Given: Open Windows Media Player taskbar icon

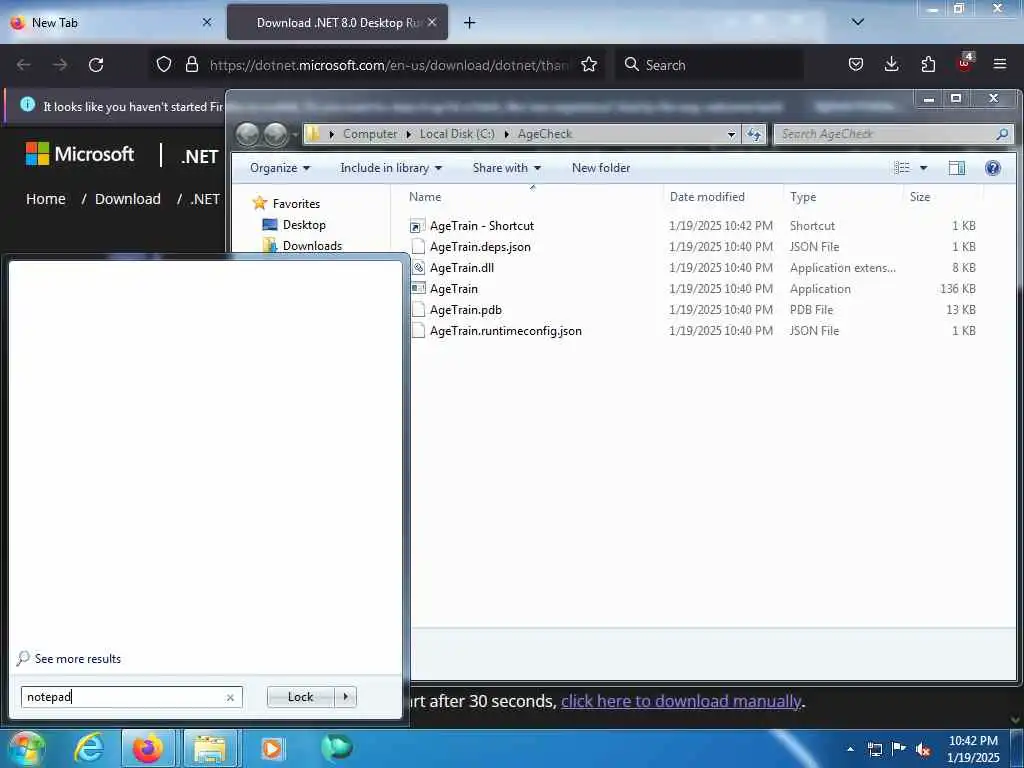Looking at the screenshot, I should 272,748.
